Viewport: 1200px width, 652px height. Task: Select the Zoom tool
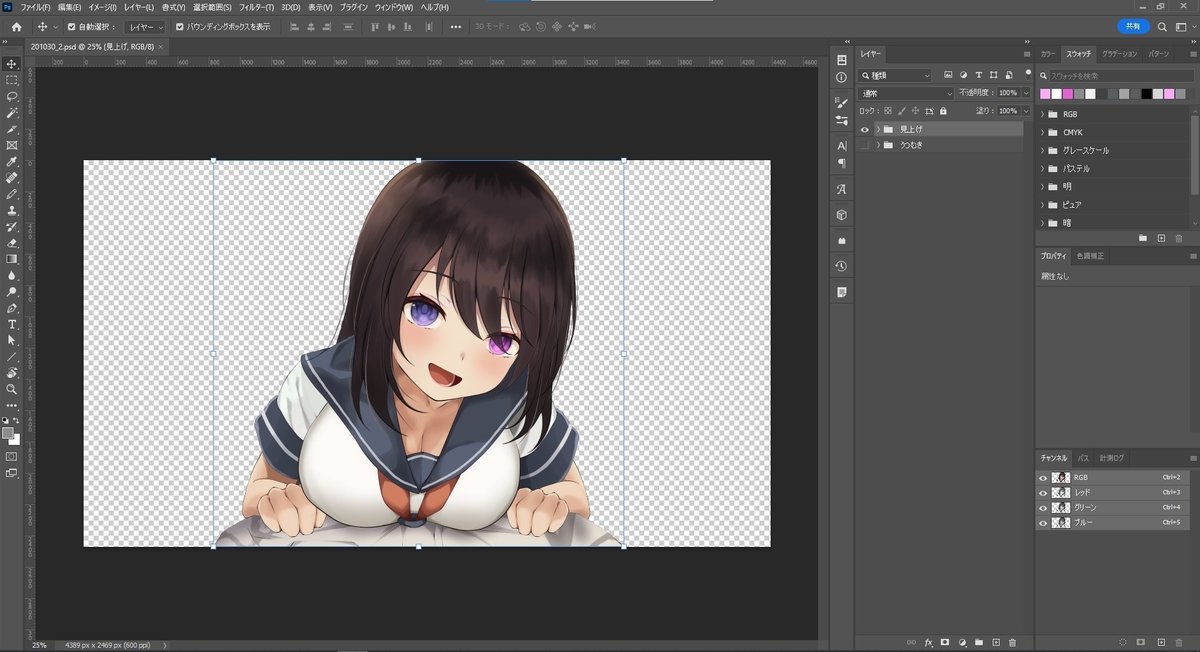12,389
